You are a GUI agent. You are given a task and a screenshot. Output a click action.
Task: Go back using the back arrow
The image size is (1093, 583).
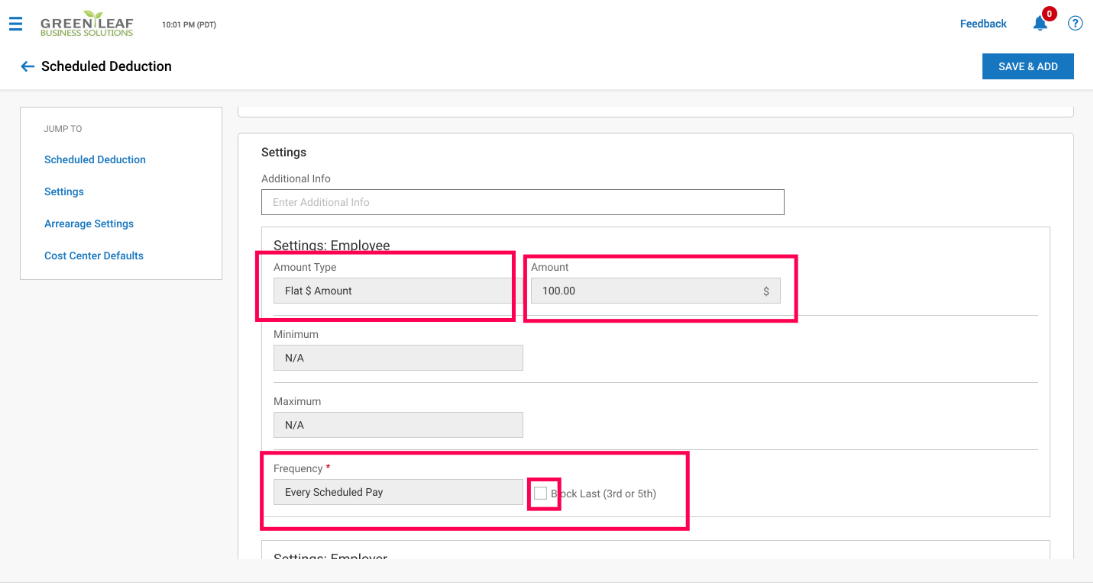[x=27, y=67]
